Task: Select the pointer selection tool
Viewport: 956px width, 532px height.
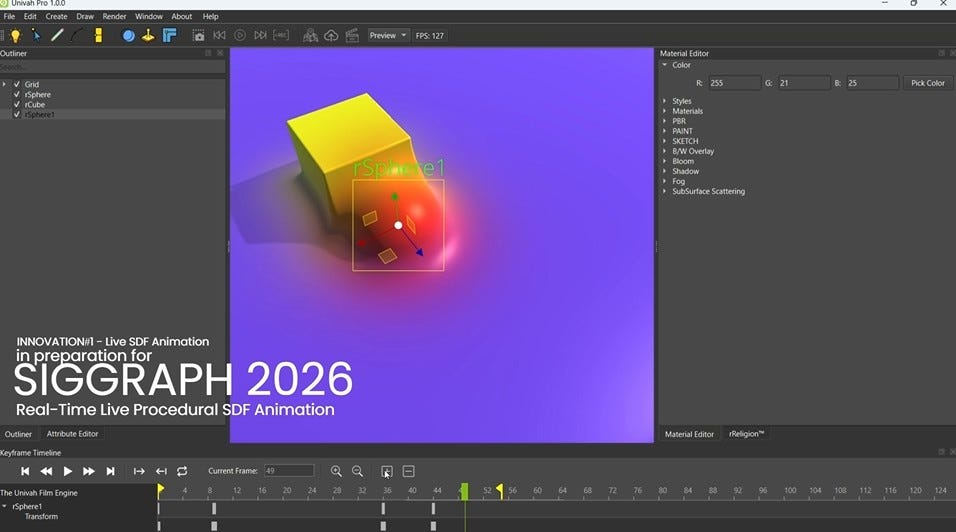Action: coord(36,35)
